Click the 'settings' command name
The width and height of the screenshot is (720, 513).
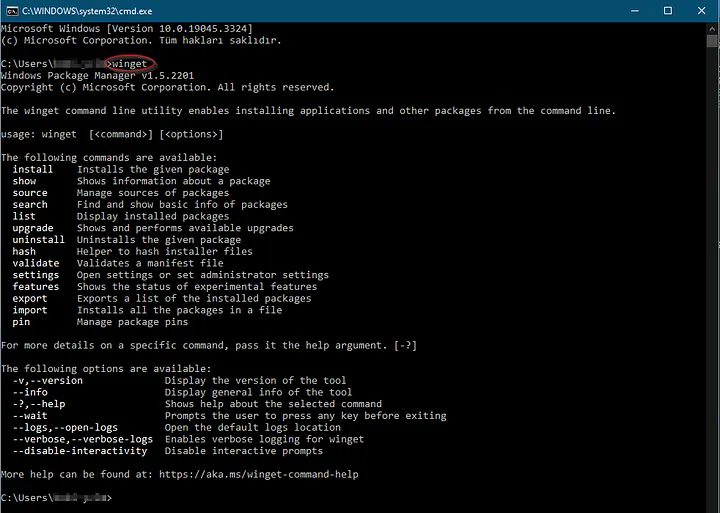tap(36, 275)
